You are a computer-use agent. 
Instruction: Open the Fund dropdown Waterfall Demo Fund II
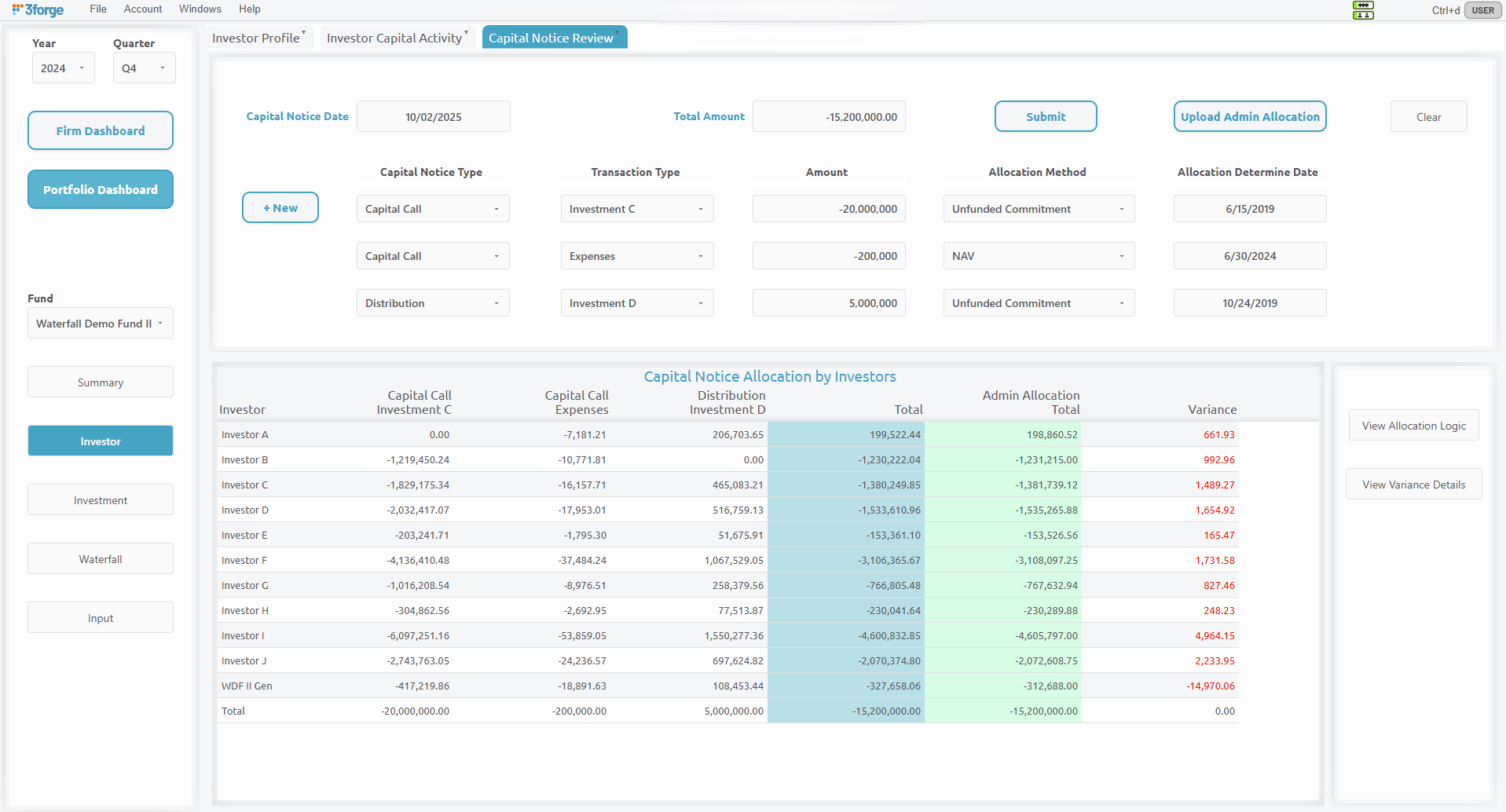(x=100, y=324)
